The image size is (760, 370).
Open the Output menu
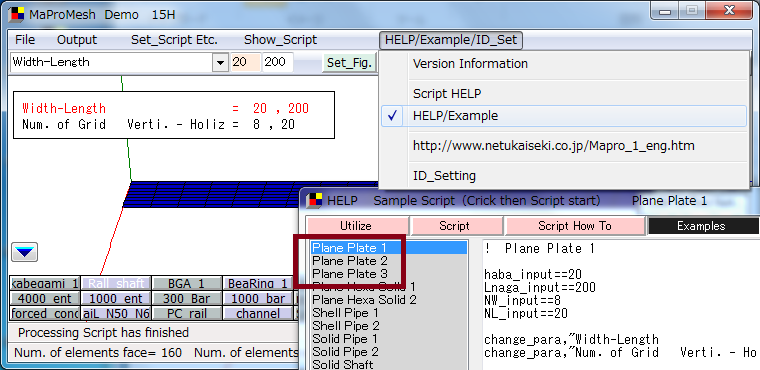[77, 40]
